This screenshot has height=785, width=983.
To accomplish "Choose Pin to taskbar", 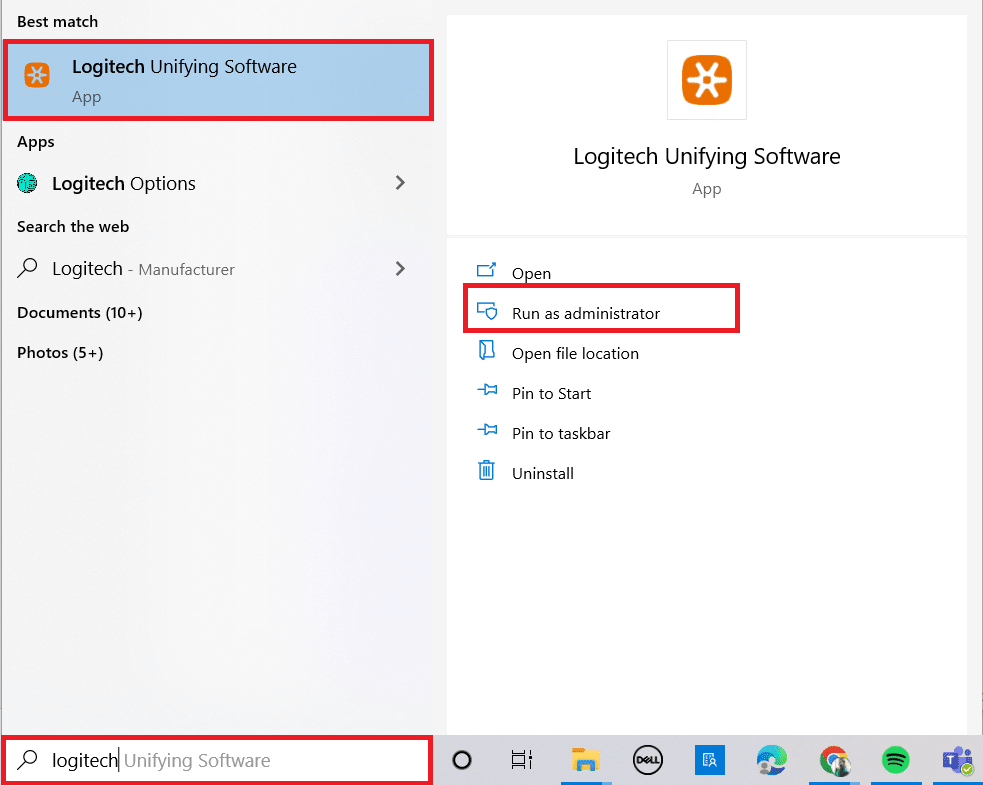I will (x=560, y=433).
